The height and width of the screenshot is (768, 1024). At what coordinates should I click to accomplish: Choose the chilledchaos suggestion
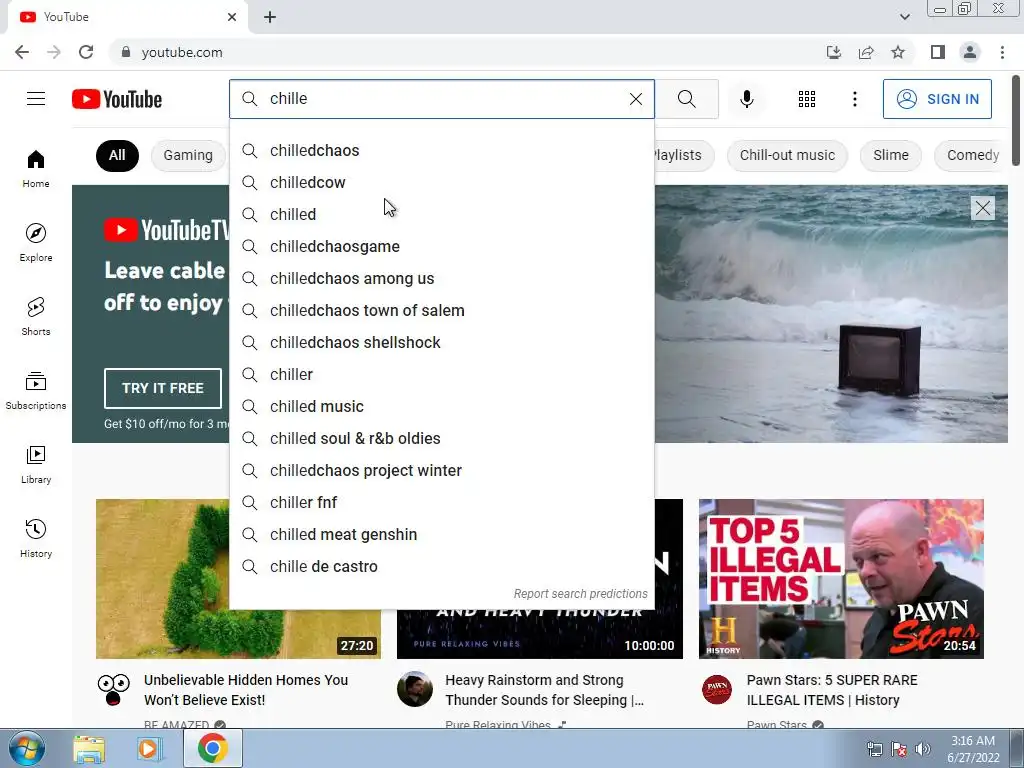tap(441, 150)
